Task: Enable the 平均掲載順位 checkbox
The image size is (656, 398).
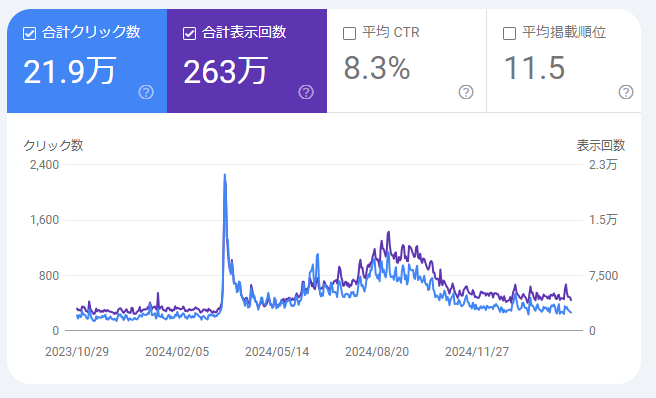Action: [509, 33]
